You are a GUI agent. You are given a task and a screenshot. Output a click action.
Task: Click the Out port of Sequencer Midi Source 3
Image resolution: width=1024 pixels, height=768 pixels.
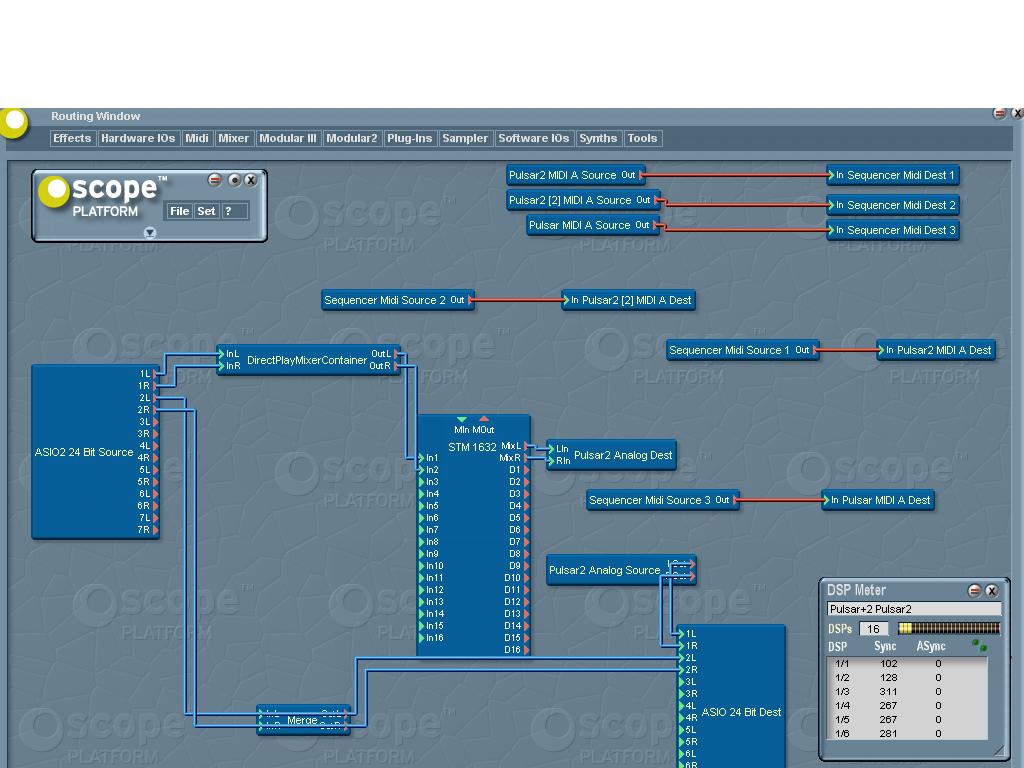pyautogui.click(x=735, y=500)
